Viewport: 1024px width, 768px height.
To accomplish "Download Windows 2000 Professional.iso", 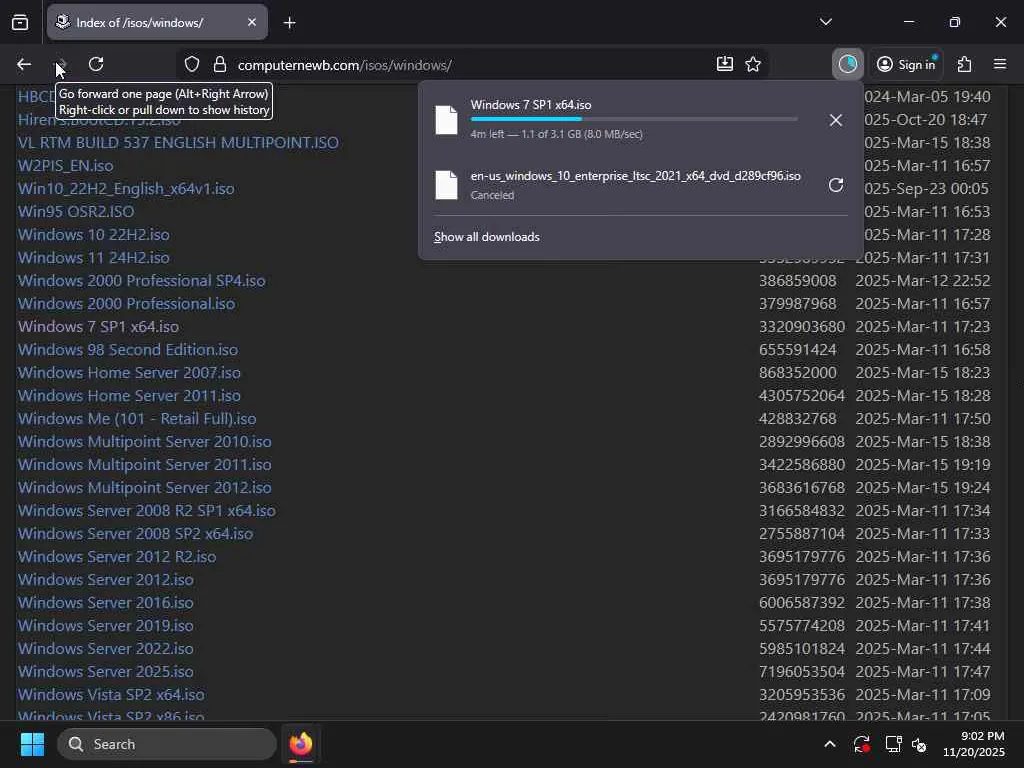I will 127,304.
